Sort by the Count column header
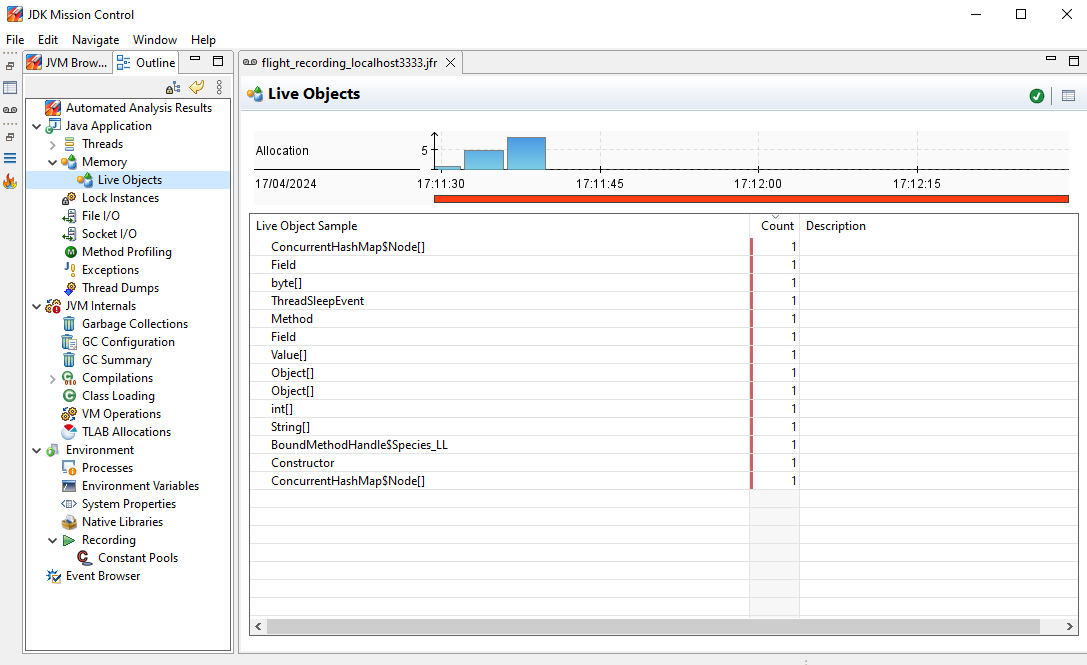Screen dimensions: 1087x665 (x=775, y=225)
